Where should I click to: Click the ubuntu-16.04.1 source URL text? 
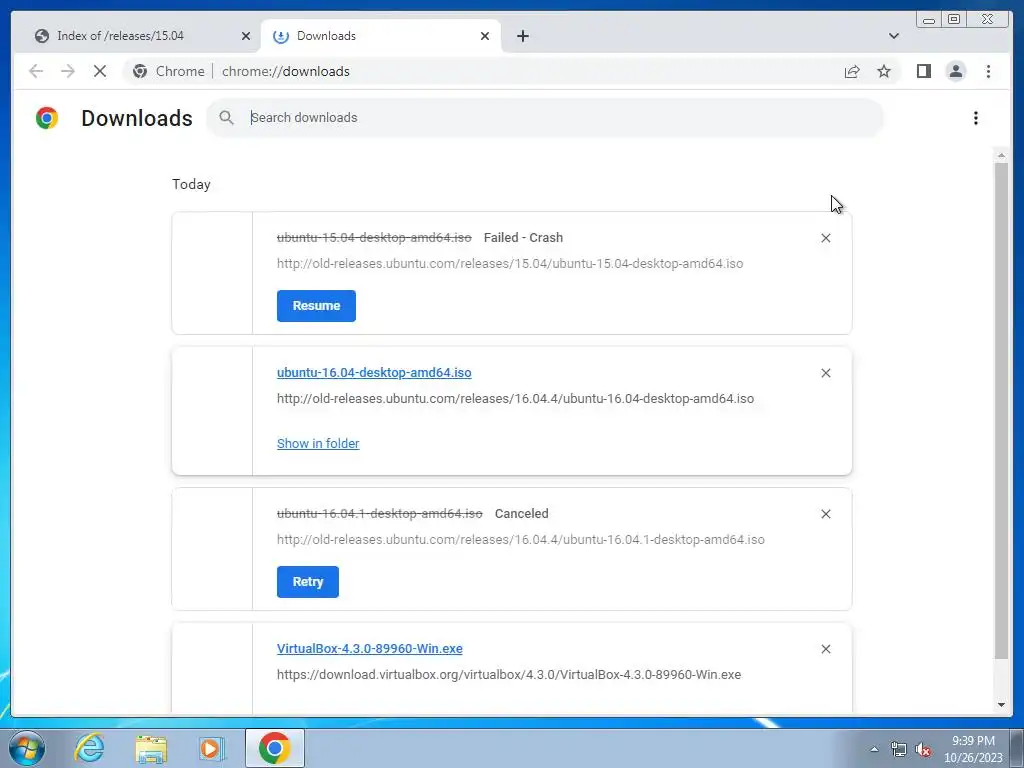(x=520, y=539)
